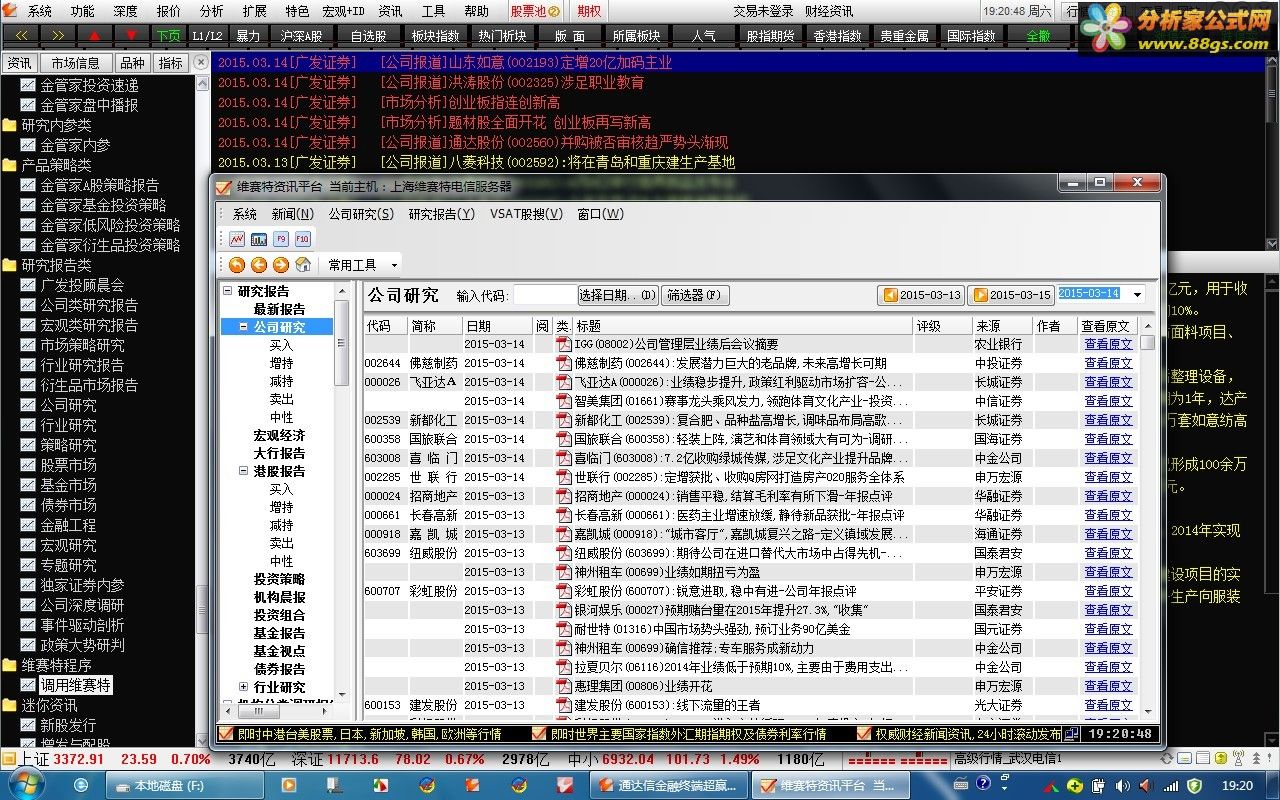Click the red up triangle button
The width and height of the screenshot is (1280, 800).
pos(95,35)
